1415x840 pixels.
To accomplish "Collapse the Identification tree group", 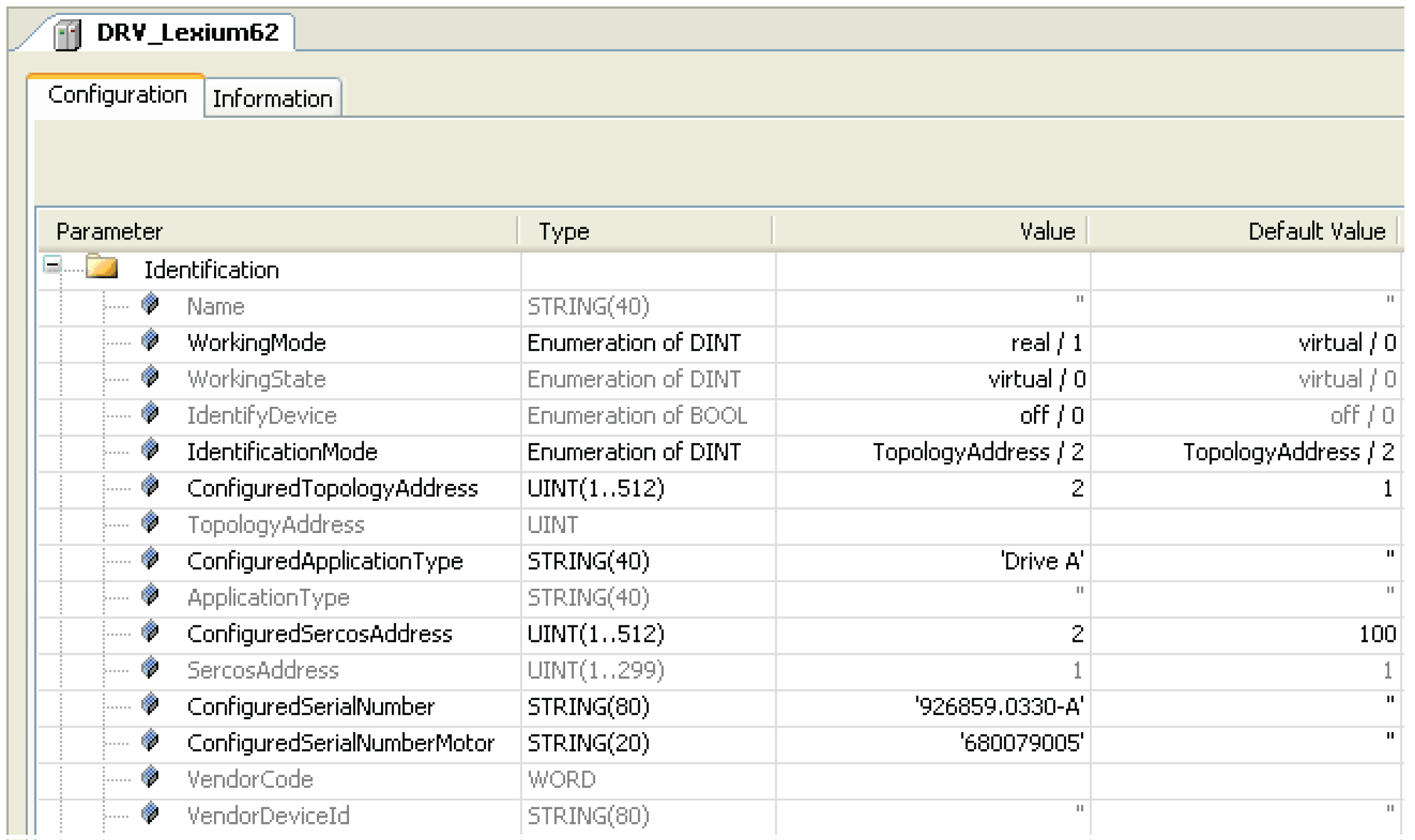I will [52, 265].
